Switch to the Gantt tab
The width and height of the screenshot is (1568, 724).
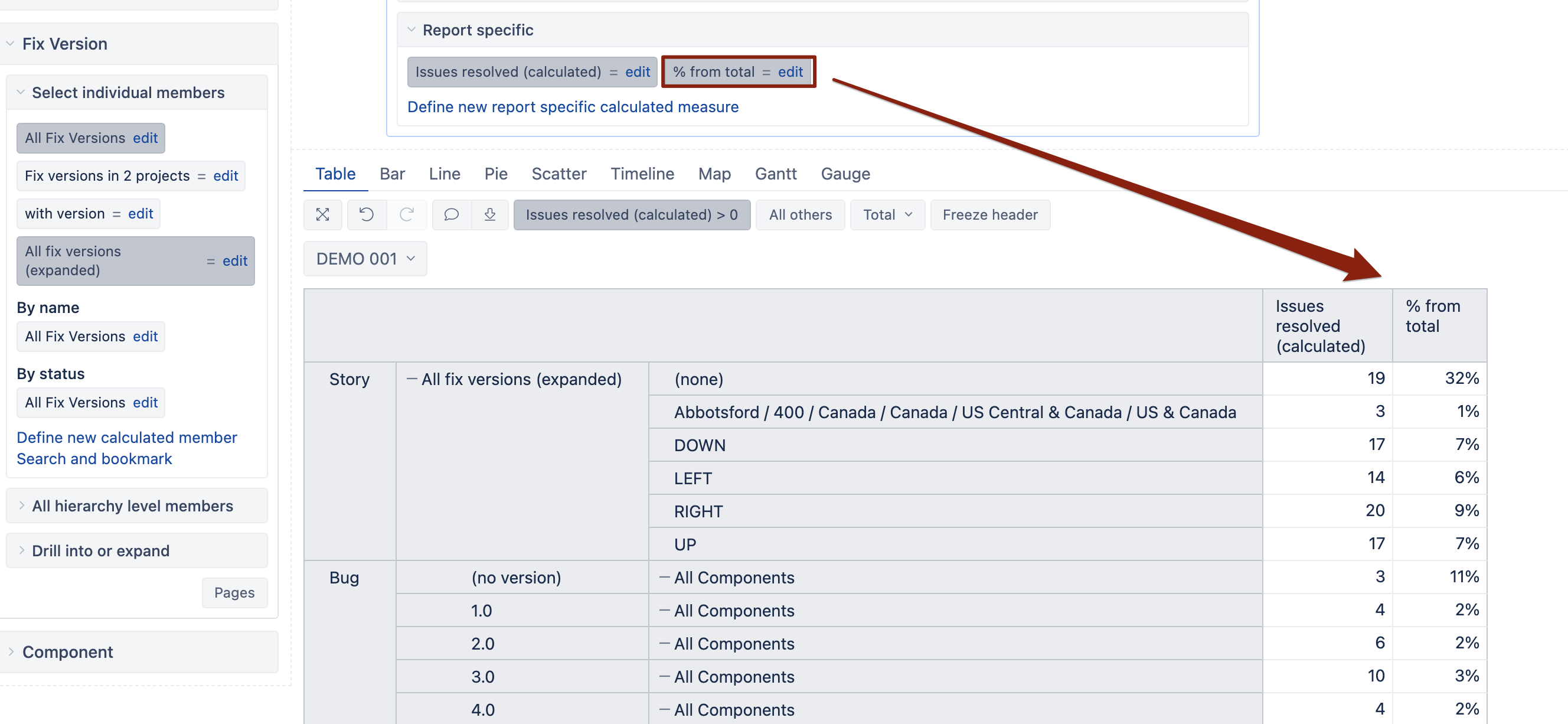coord(775,174)
